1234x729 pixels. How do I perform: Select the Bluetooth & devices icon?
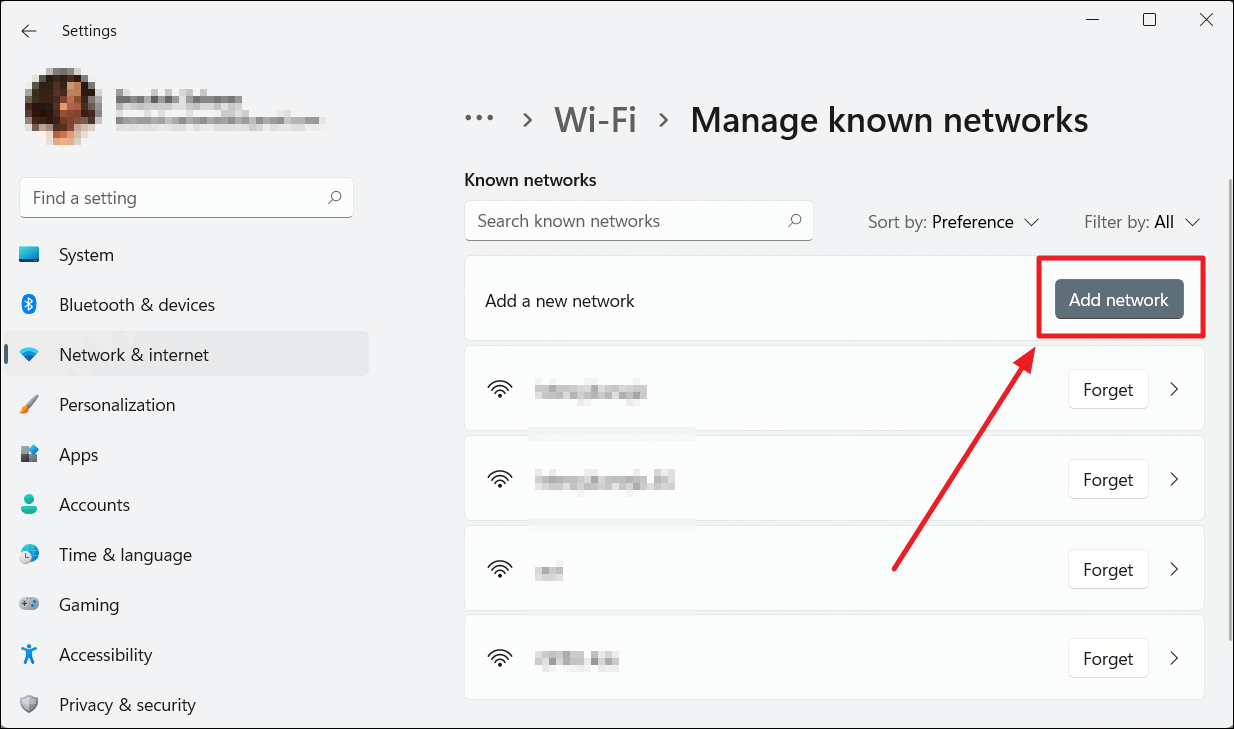pos(30,304)
